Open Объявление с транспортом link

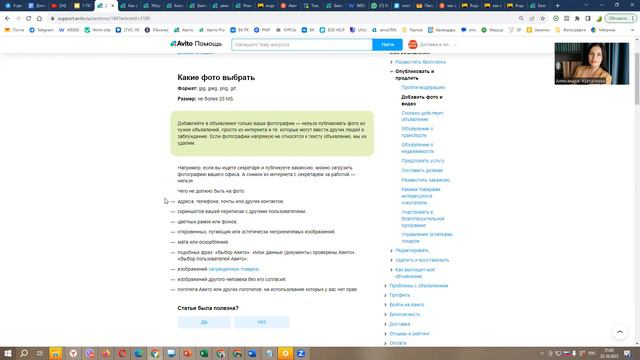click(x=417, y=132)
